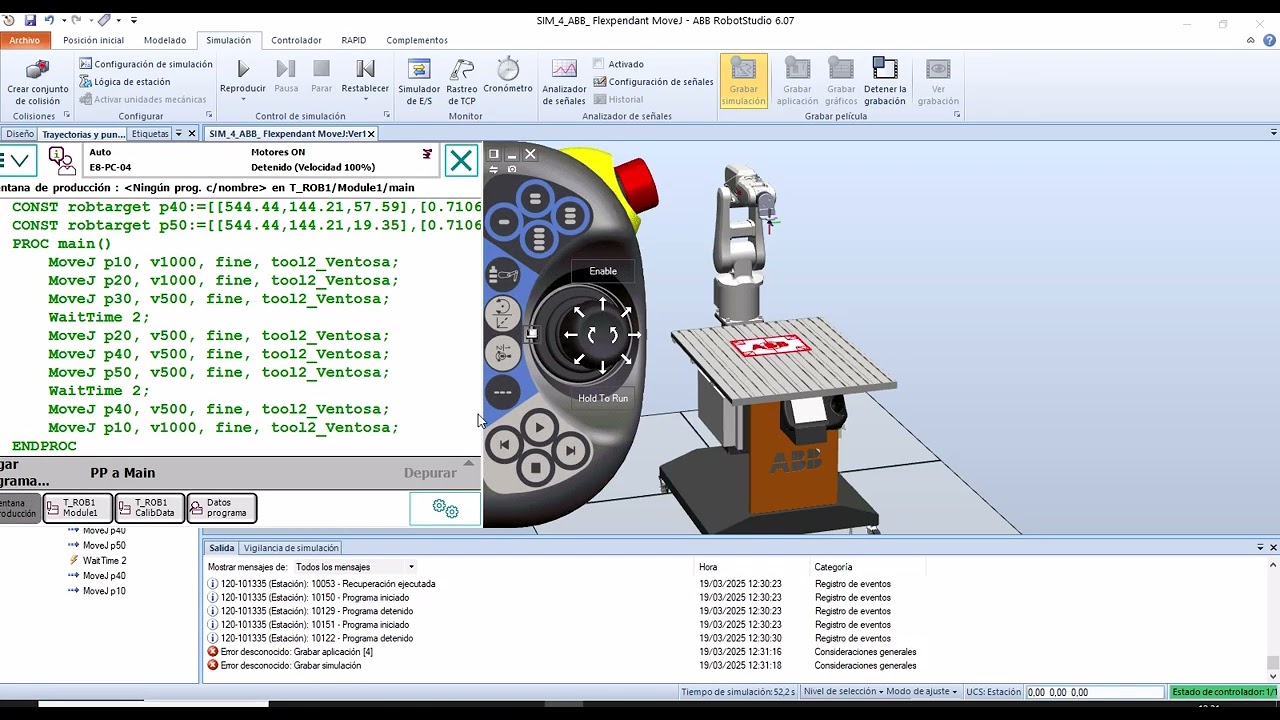Select the Salida output tab

pyautogui.click(x=221, y=548)
